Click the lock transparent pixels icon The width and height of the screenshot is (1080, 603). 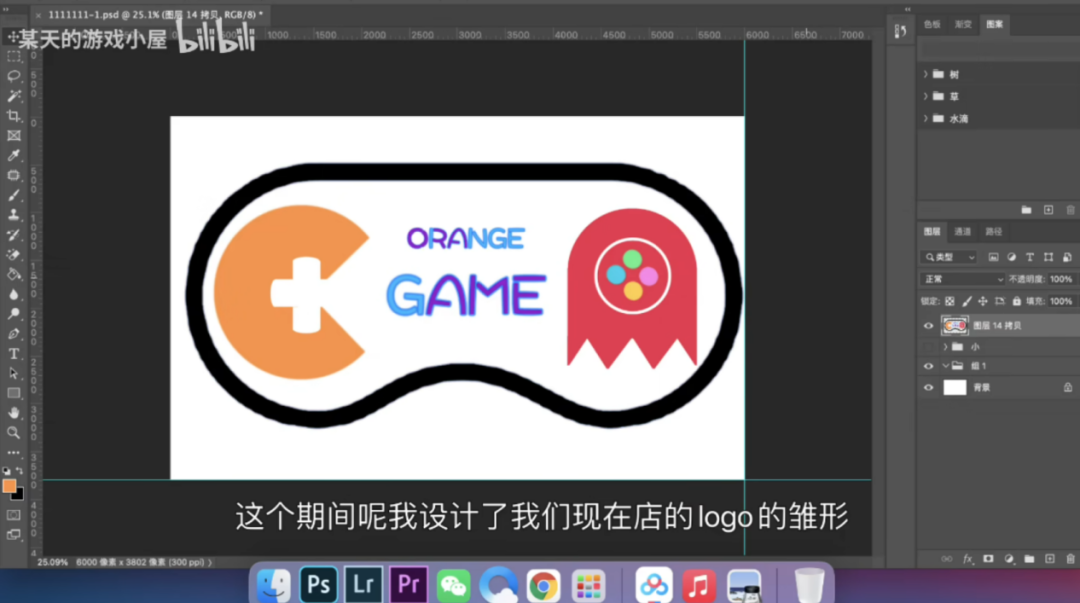pyautogui.click(x=950, y=301)
